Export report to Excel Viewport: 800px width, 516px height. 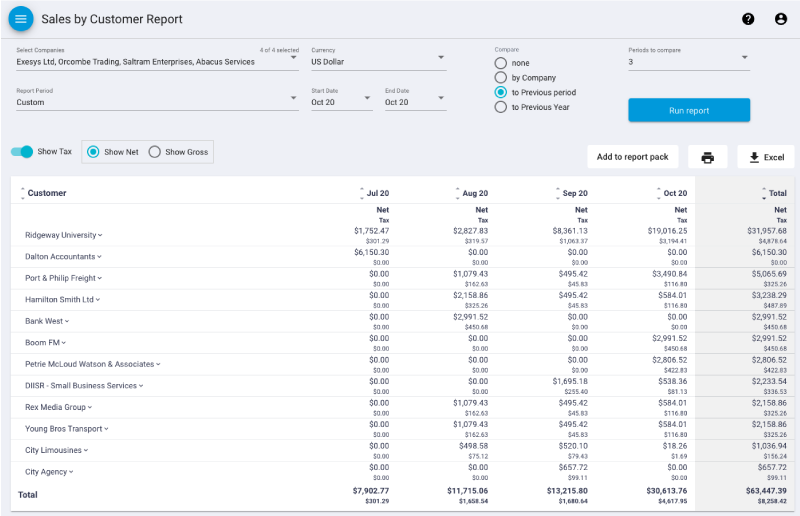(766, 157)
